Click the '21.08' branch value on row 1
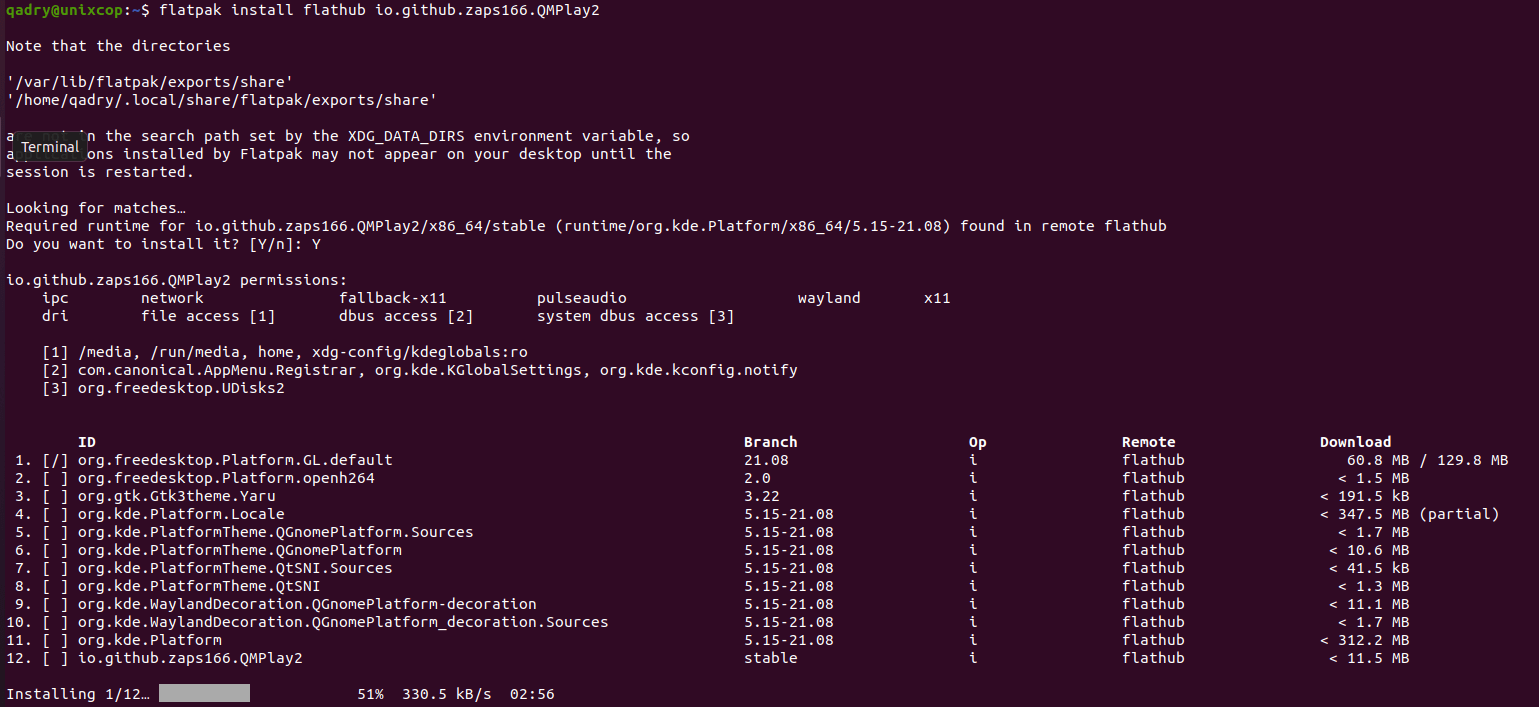Screen dimensions: 1539x707 766,460
